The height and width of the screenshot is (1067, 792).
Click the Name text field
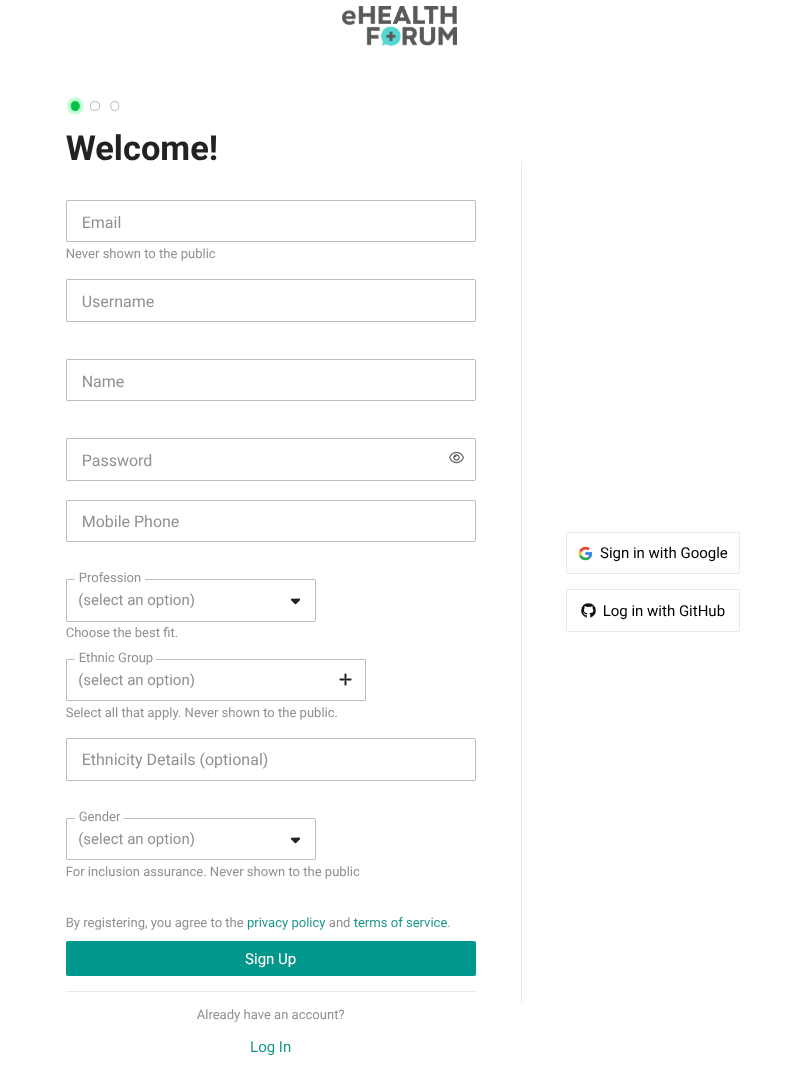click(x=270, y=381)
